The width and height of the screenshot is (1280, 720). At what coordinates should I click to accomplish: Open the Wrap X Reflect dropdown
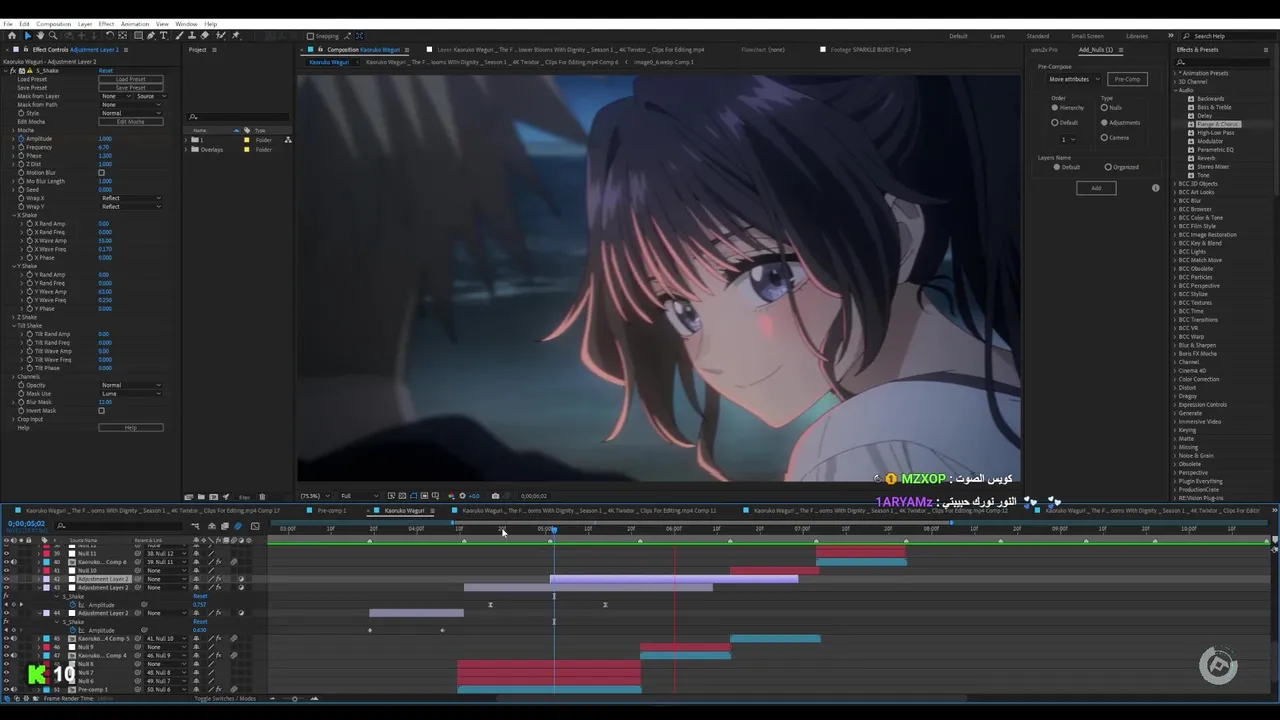click(x=130, y=198)
